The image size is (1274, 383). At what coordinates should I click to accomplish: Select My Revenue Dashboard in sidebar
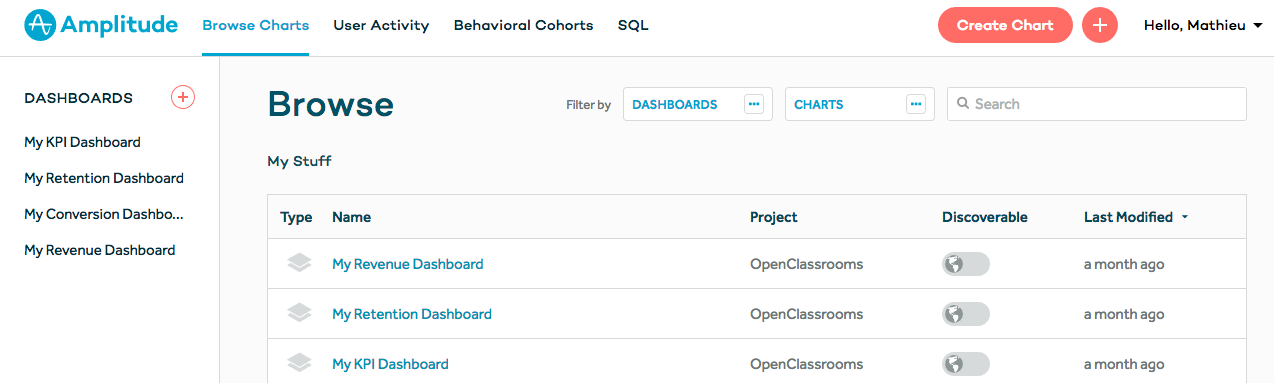click(x=100, y=250)
